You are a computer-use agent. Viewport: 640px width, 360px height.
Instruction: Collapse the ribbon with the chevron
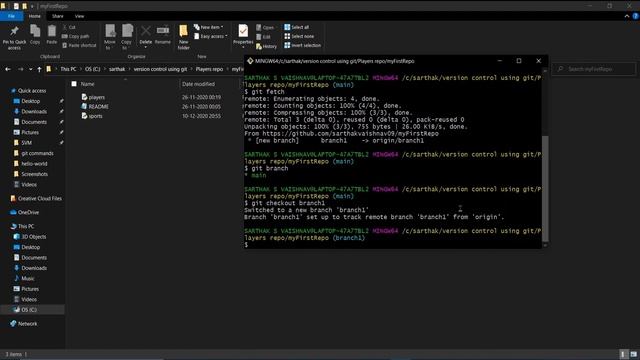point(627,16)
